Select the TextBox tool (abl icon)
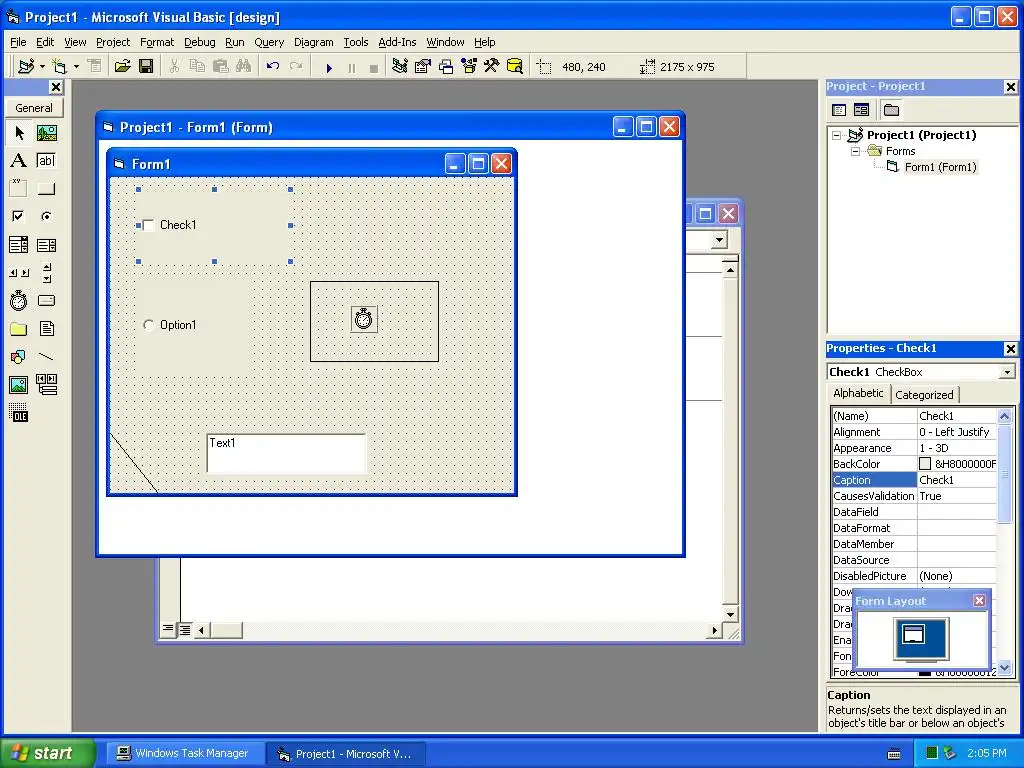Screen dimensions: 1024x768 click(x=46, y=161)
